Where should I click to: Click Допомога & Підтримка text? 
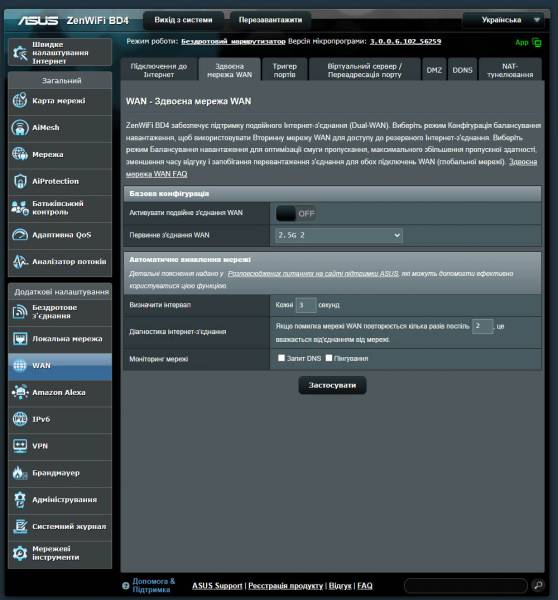pos(153,585)
